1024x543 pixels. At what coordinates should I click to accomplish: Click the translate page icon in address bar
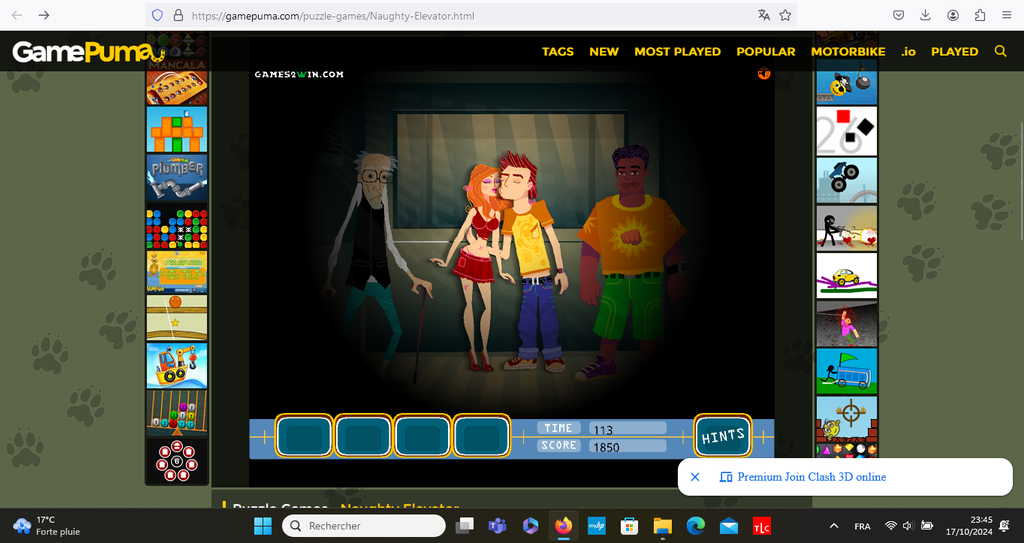764,15
